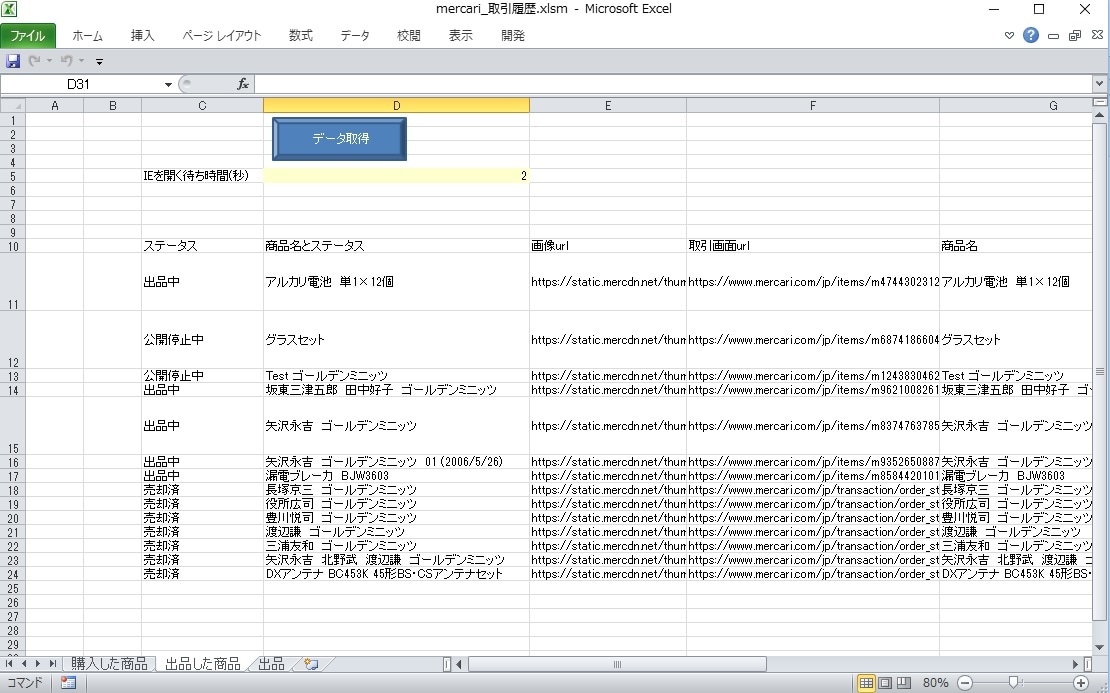Viewport: 1110px width, 693px height.
Task: Click the 漏電ブレーカ BJW3603 cell in column D
Action: pyautogui.click(x=396, y=476)
